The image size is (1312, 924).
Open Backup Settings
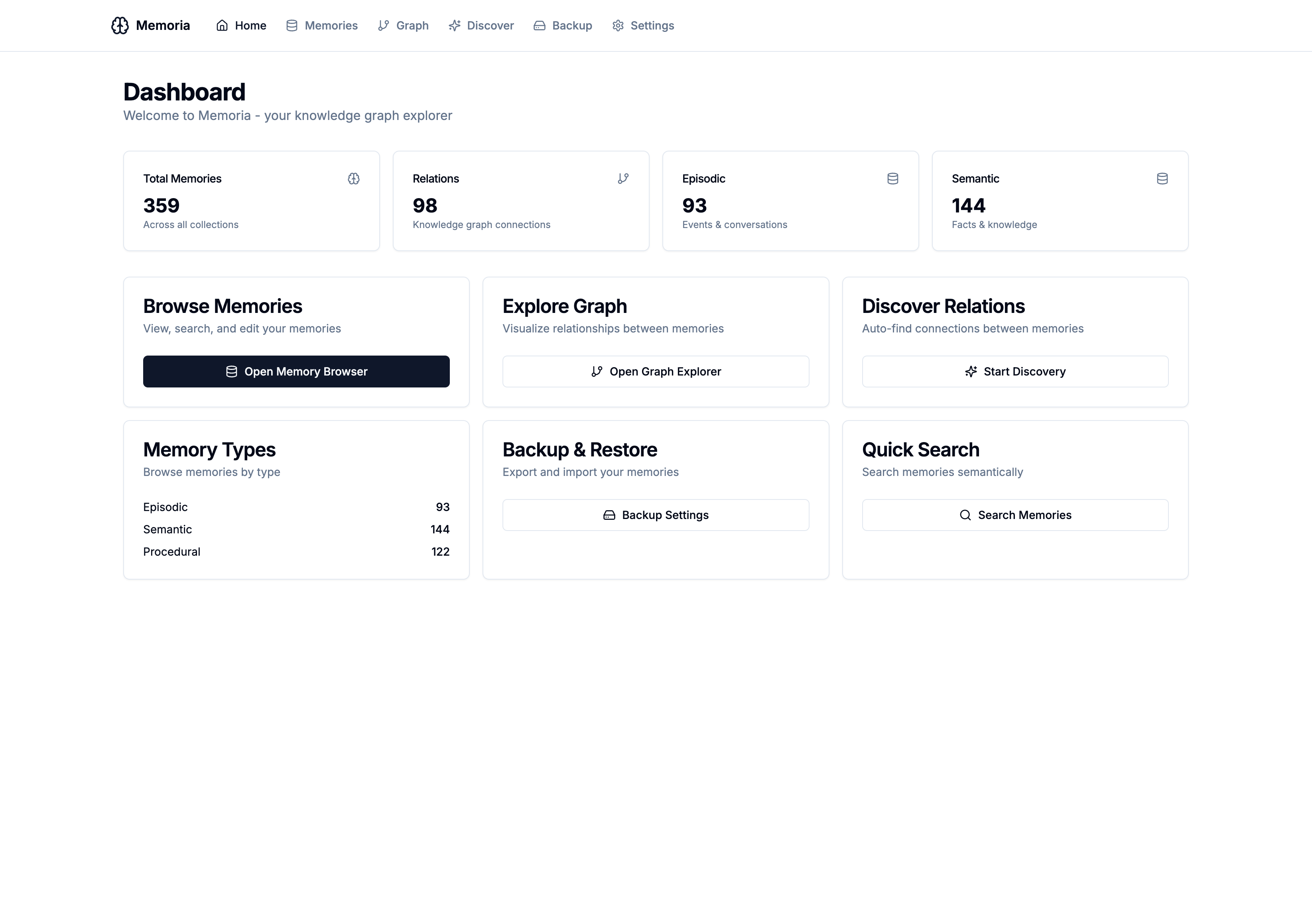pos(656,515)
